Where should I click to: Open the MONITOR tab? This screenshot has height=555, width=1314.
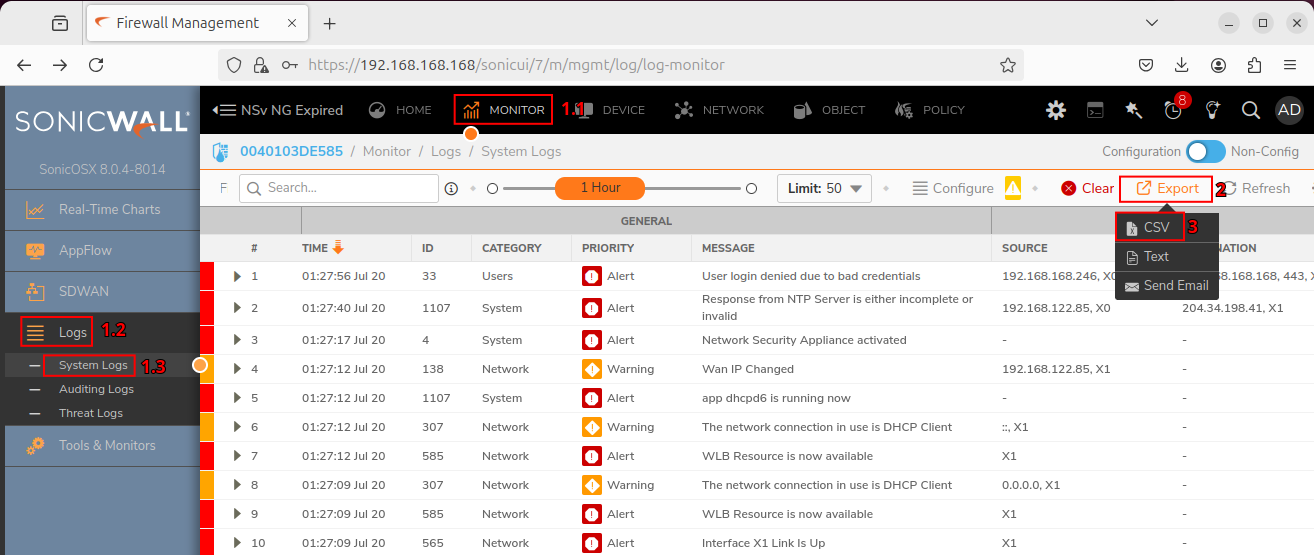click(x=503, y=110)
